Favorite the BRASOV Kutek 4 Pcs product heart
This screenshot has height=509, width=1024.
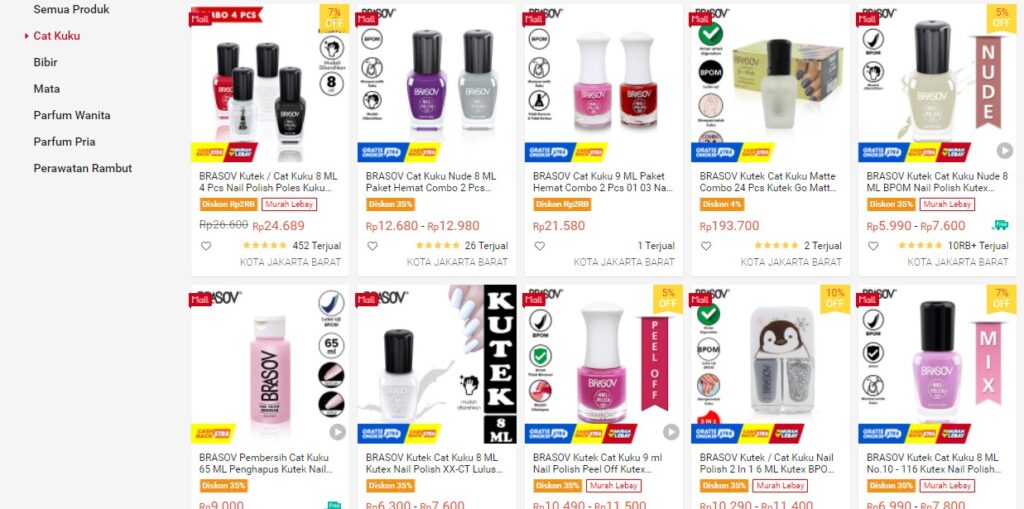click(206, 246)
